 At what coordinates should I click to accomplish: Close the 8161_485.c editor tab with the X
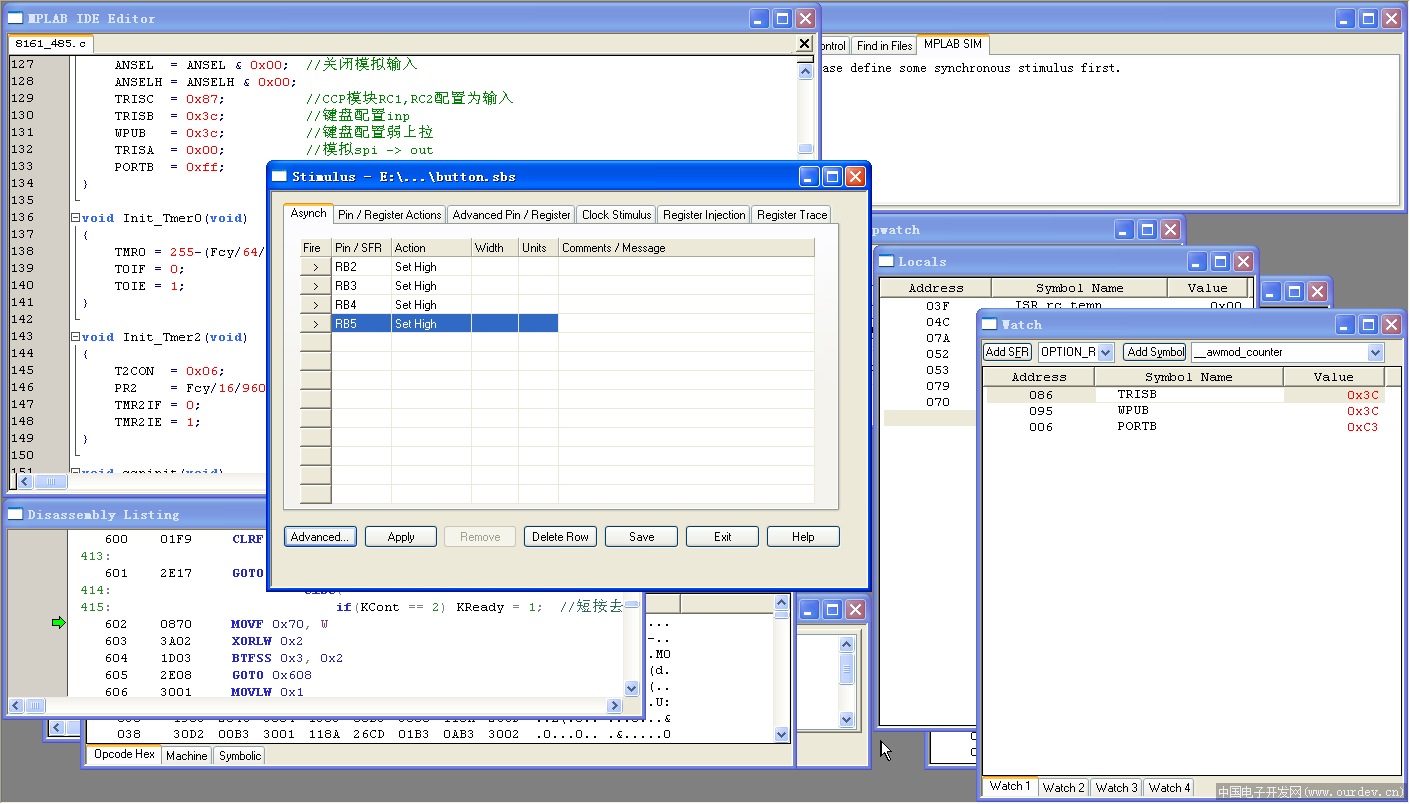pyautogui.click(x=804, y=44)
